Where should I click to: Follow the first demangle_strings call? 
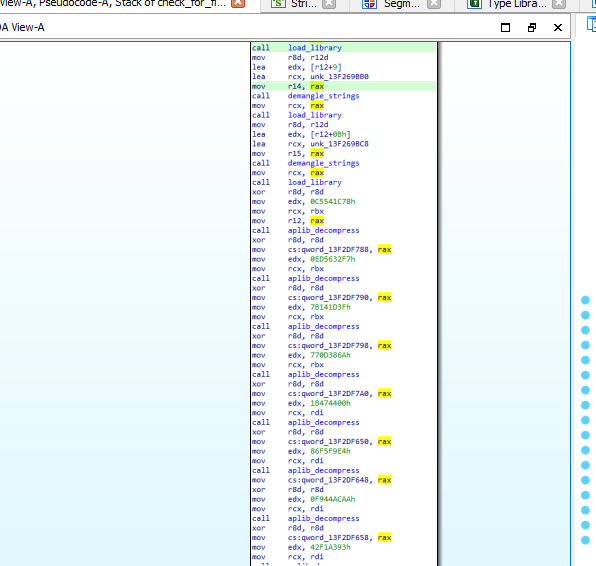(323, 96)
